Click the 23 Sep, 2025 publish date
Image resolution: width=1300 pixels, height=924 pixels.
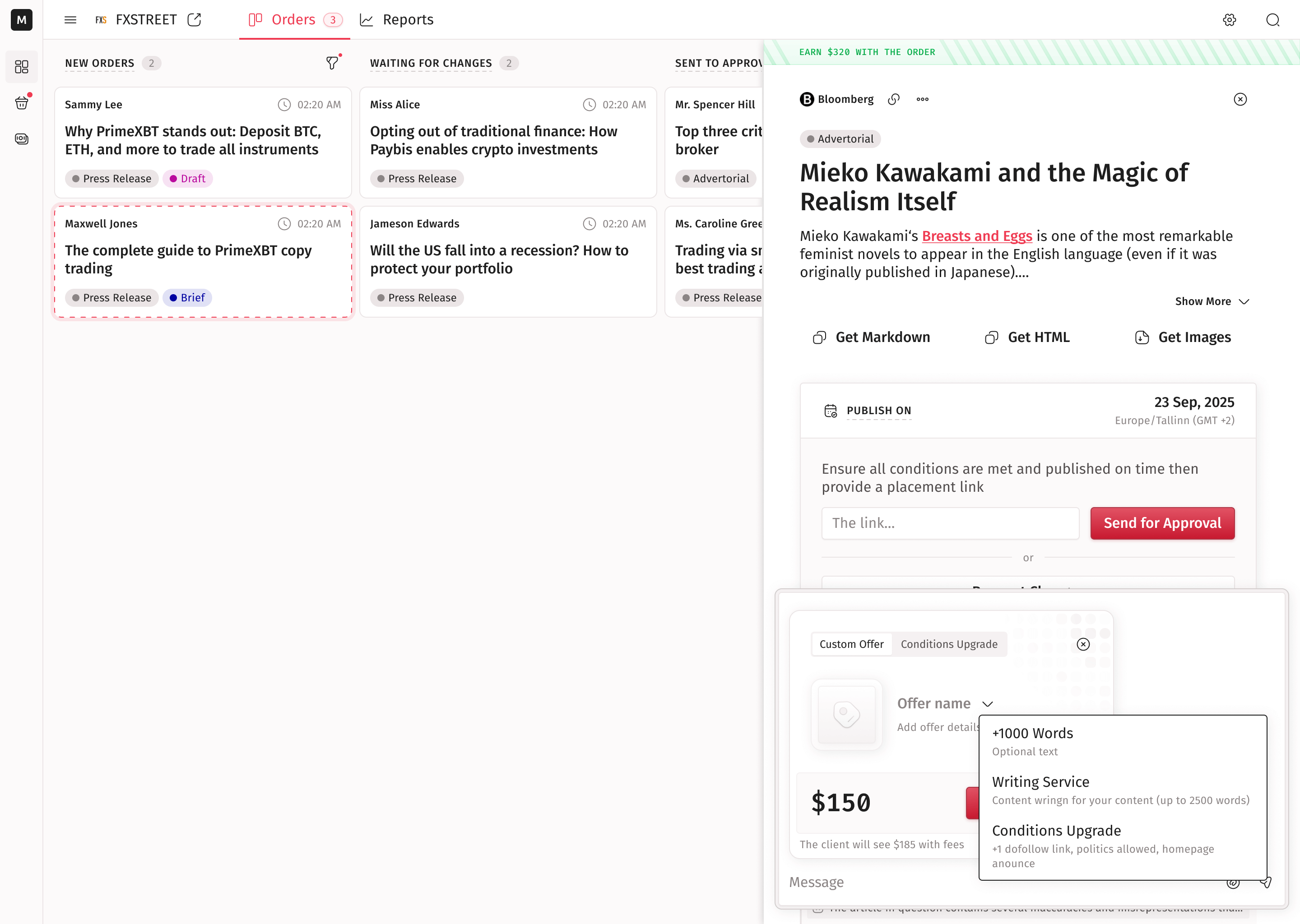point(1194,402)
